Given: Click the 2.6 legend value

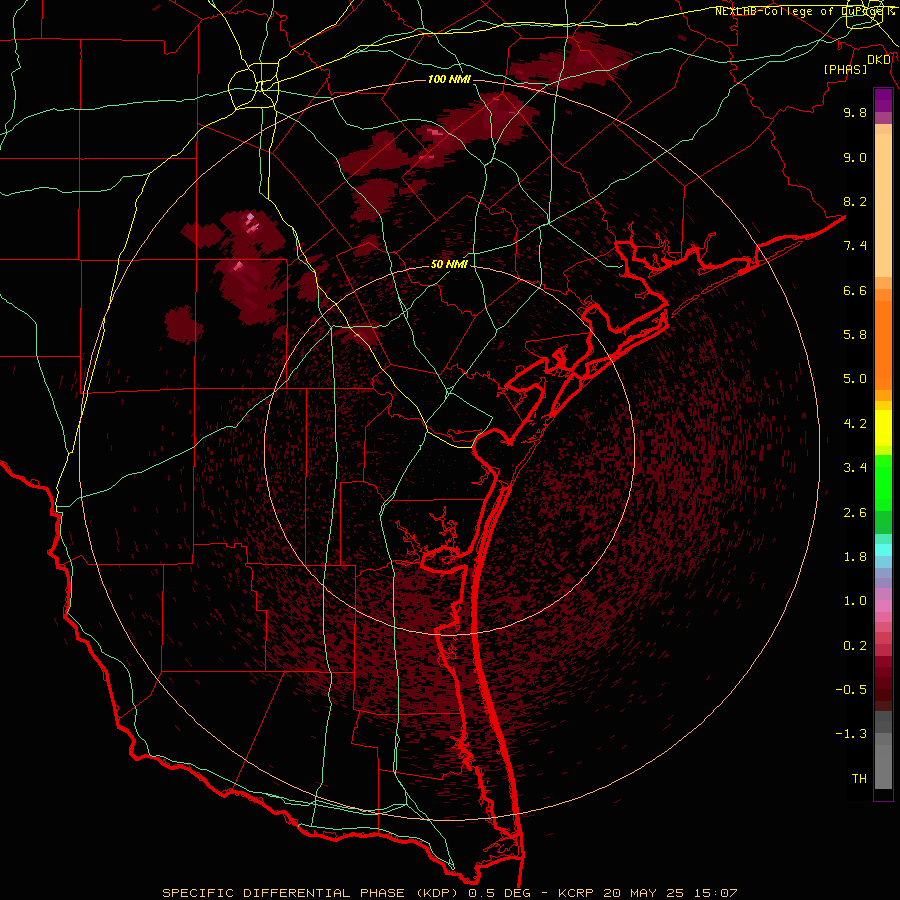Looking at the screenshot, I should coord(855,513).
